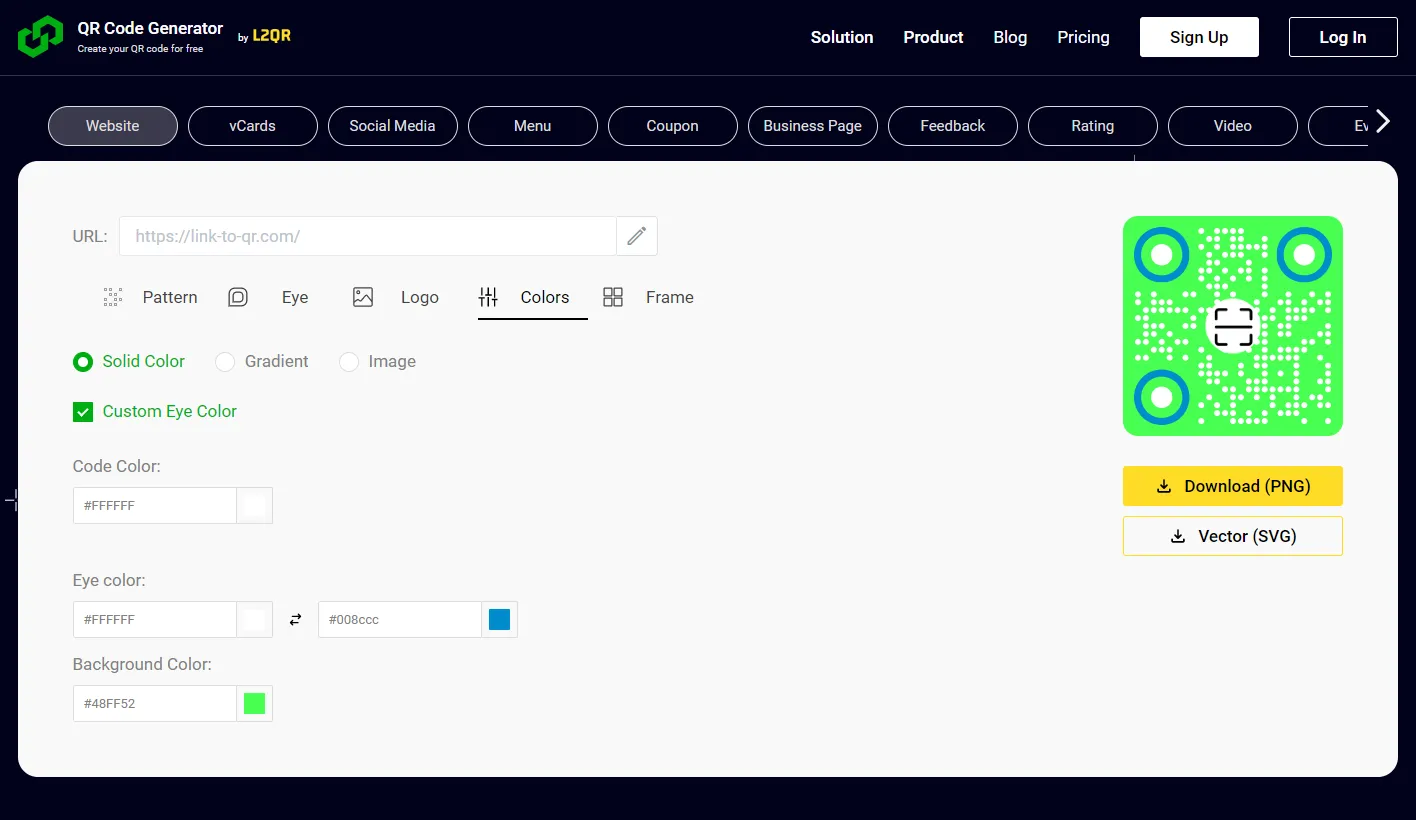1416x820 pixels.
Task: Open the Frame settings tab
Action: [x=648, y=297]
